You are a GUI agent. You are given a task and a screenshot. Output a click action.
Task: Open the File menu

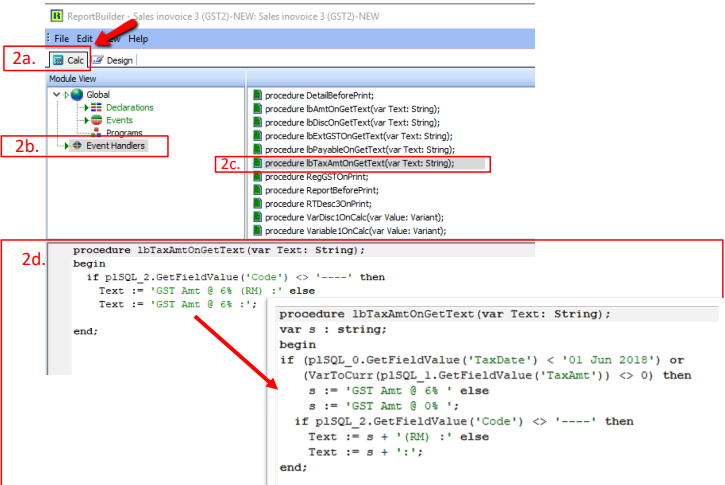(61, 38)
